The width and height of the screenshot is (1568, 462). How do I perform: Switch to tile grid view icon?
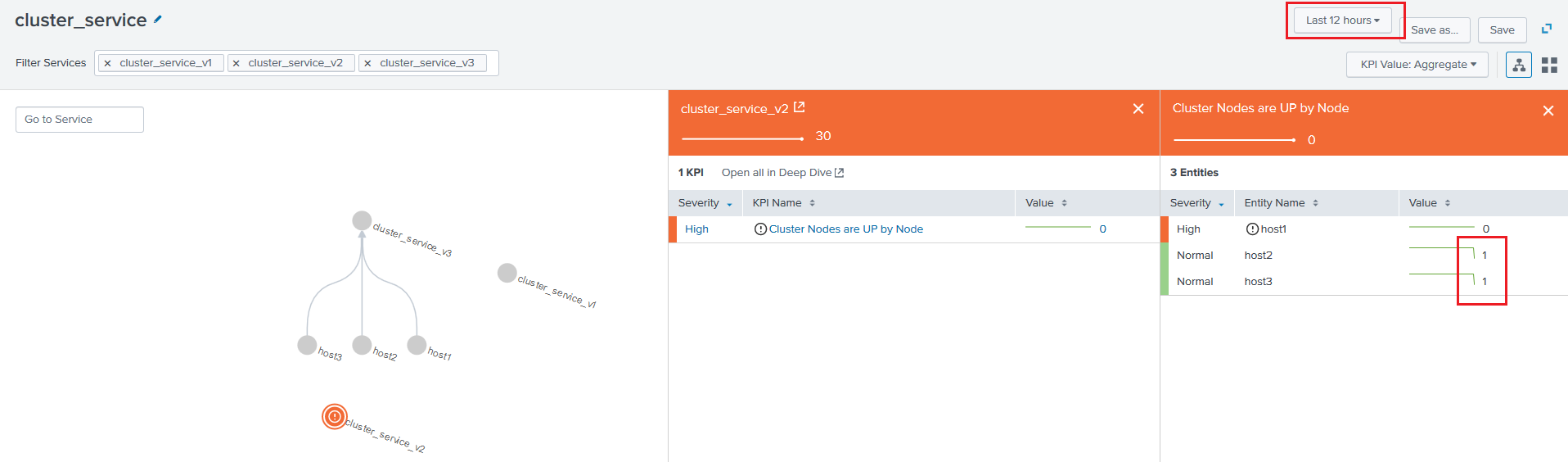pos(1549,65)
